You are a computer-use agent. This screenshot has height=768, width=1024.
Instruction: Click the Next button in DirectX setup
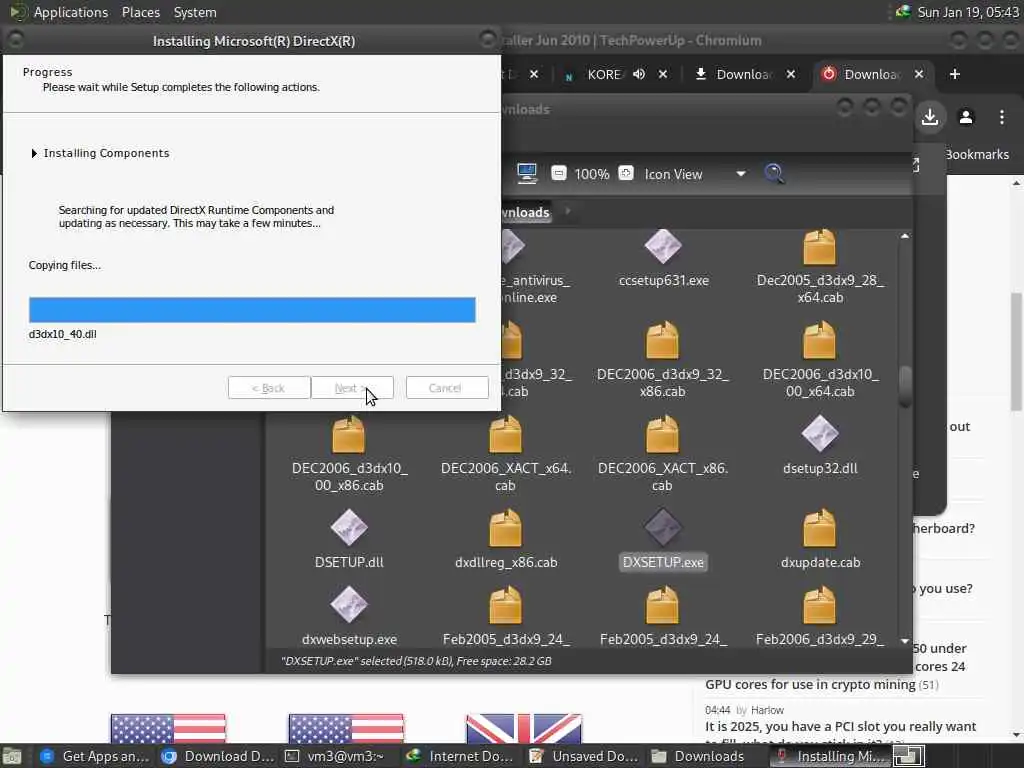pyautogui.click(x=352, y=388)
